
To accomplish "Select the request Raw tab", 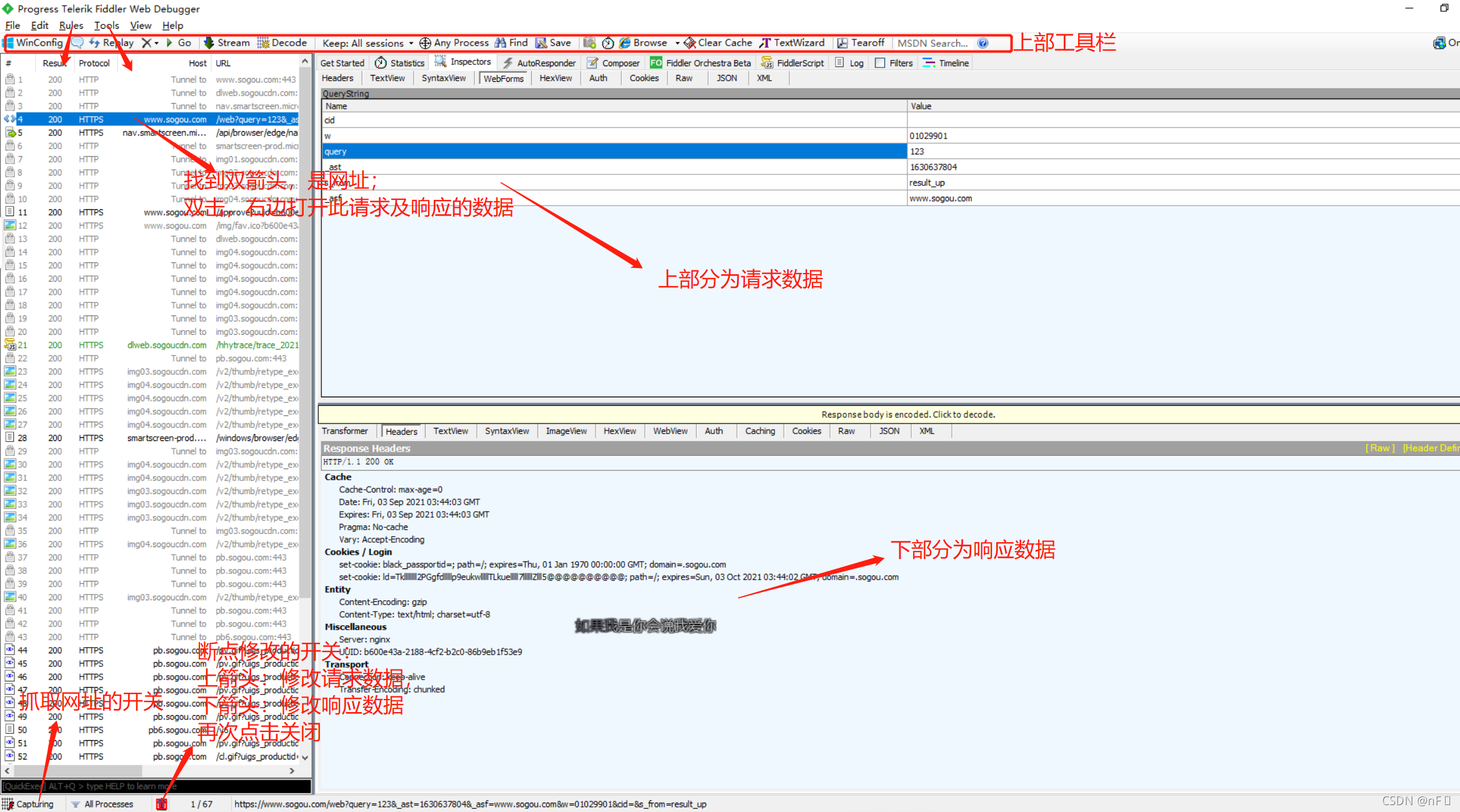I will [684, 78].
